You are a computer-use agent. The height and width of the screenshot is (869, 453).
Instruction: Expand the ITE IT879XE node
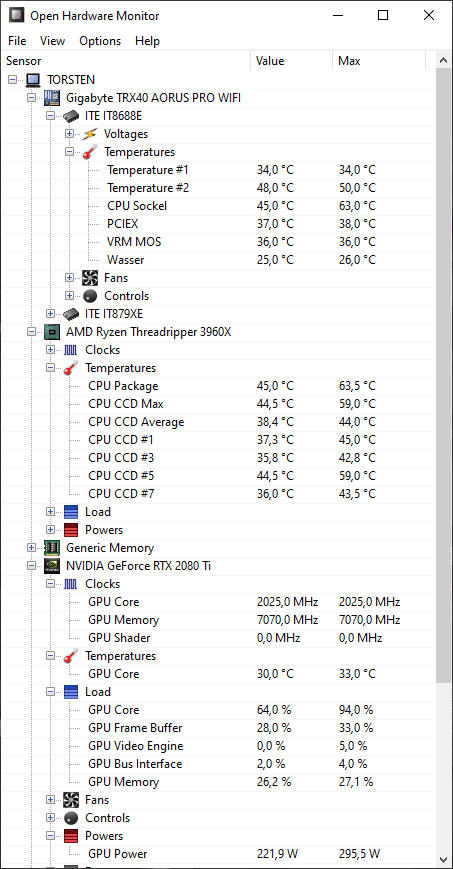[50, 314]
